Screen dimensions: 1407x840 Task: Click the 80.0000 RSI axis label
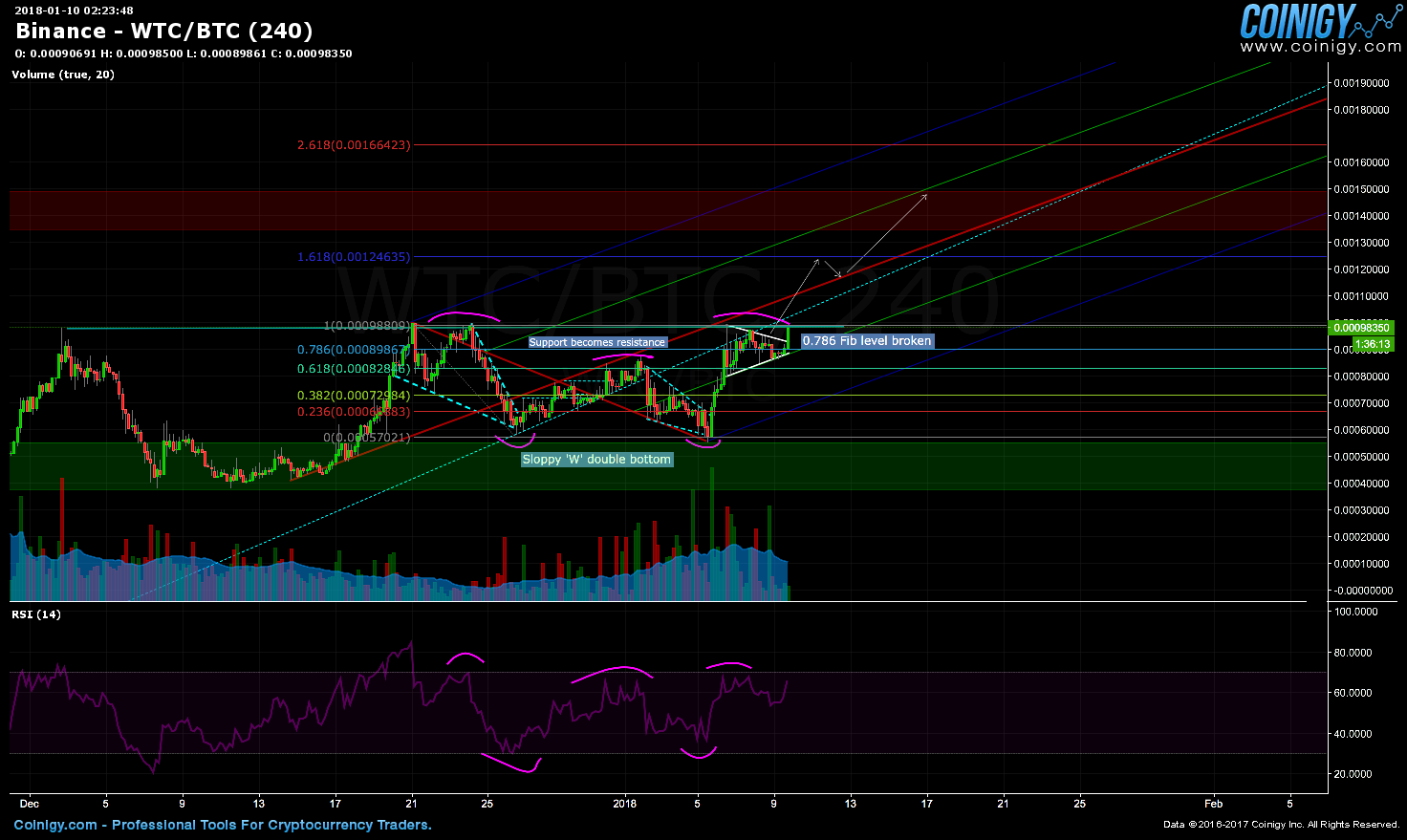pos(1353,653)
